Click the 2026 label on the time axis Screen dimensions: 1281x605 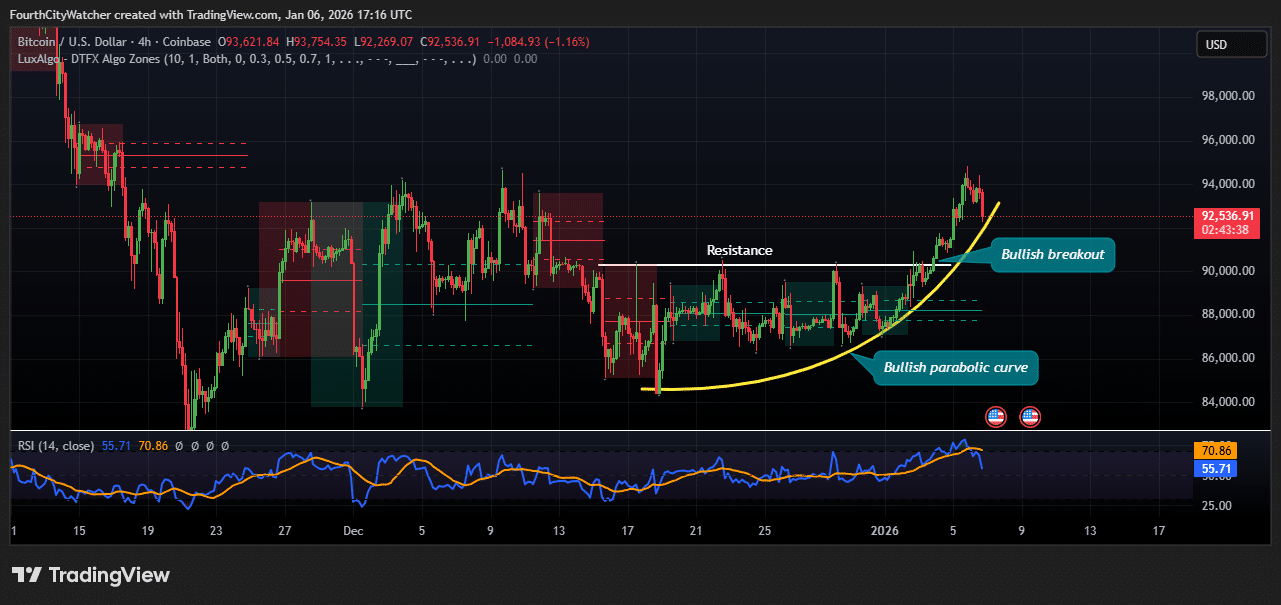[x=885, y=530]
